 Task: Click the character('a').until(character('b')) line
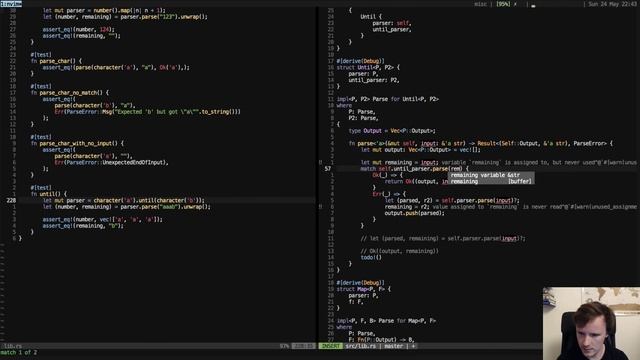click(x=124, y=200)
